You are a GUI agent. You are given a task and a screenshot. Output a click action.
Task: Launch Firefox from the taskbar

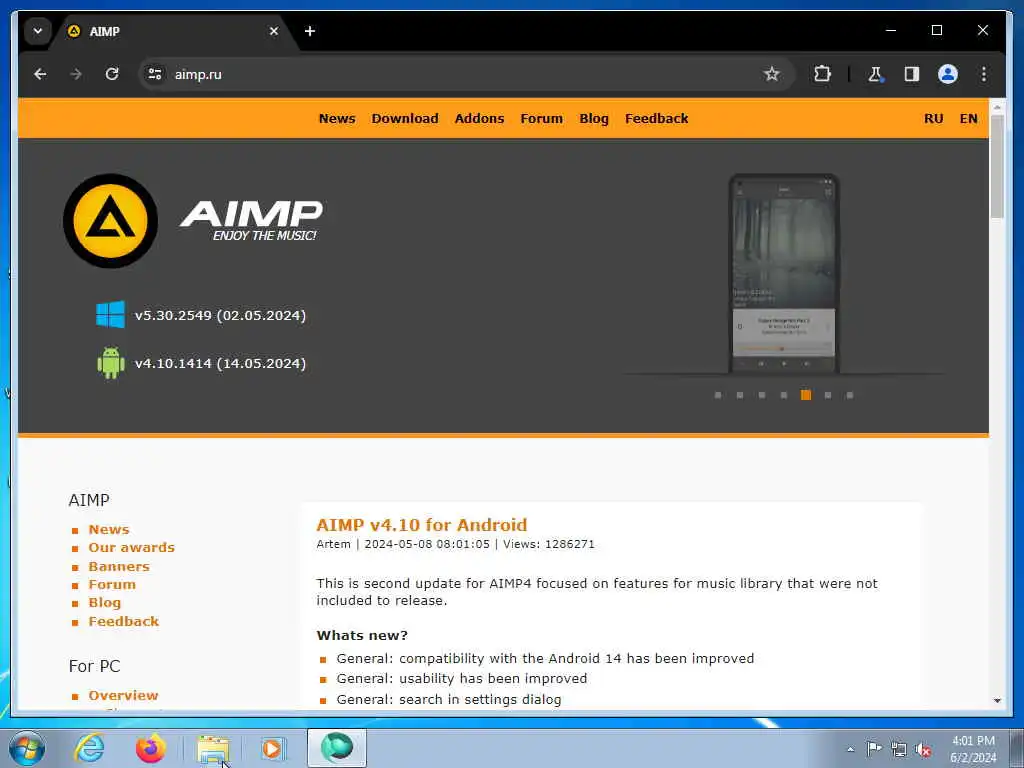click(x=151, y=748)
